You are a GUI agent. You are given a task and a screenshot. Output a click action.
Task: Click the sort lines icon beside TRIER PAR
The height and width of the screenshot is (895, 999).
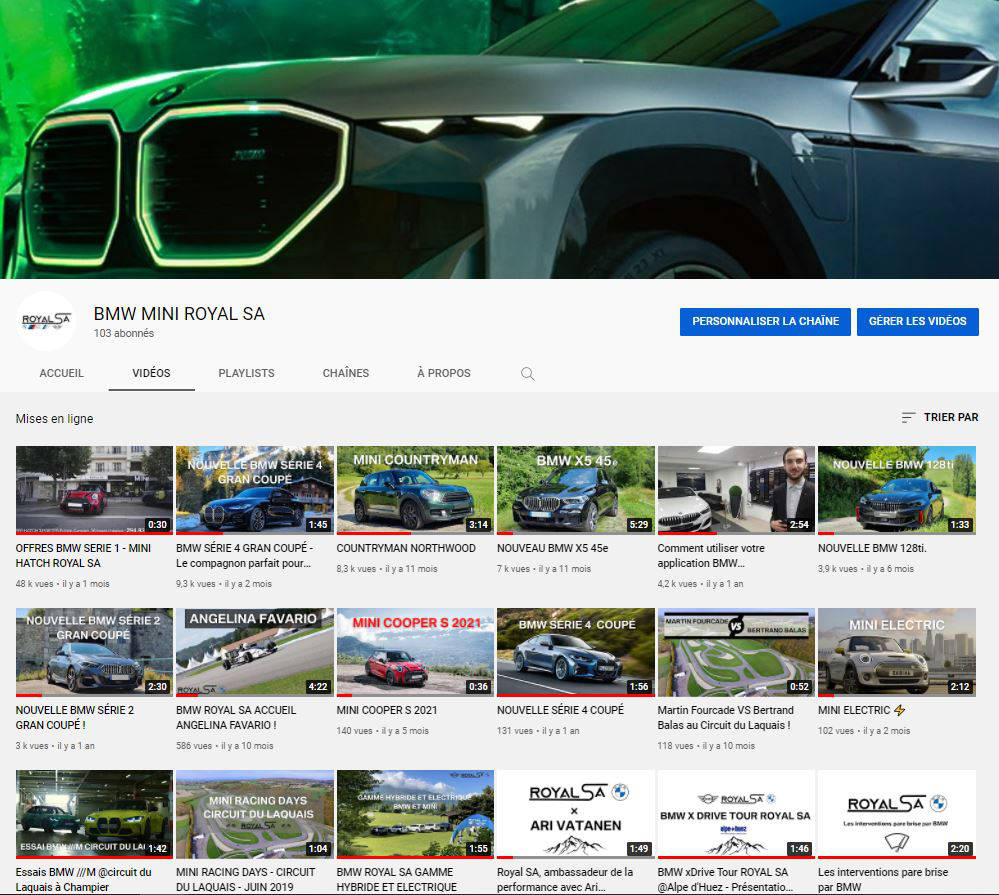point(909,417)
